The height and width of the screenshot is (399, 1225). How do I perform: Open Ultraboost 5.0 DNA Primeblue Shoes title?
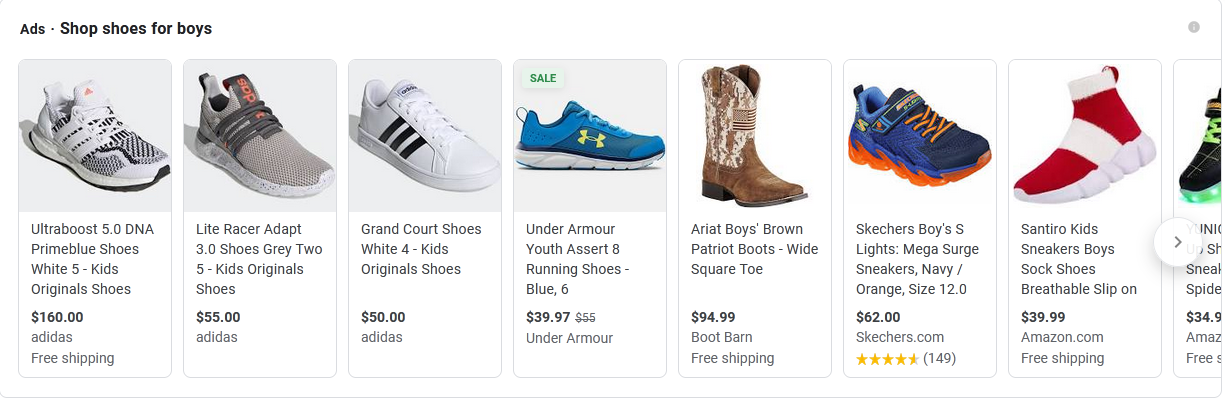coord(92,259)
